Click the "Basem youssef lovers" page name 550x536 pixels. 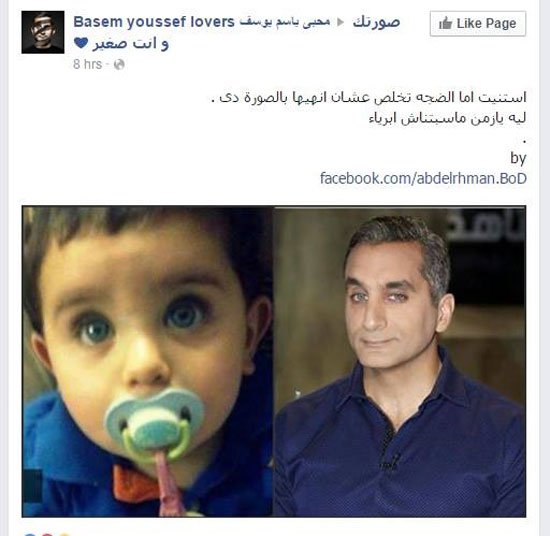pos(154,22)
